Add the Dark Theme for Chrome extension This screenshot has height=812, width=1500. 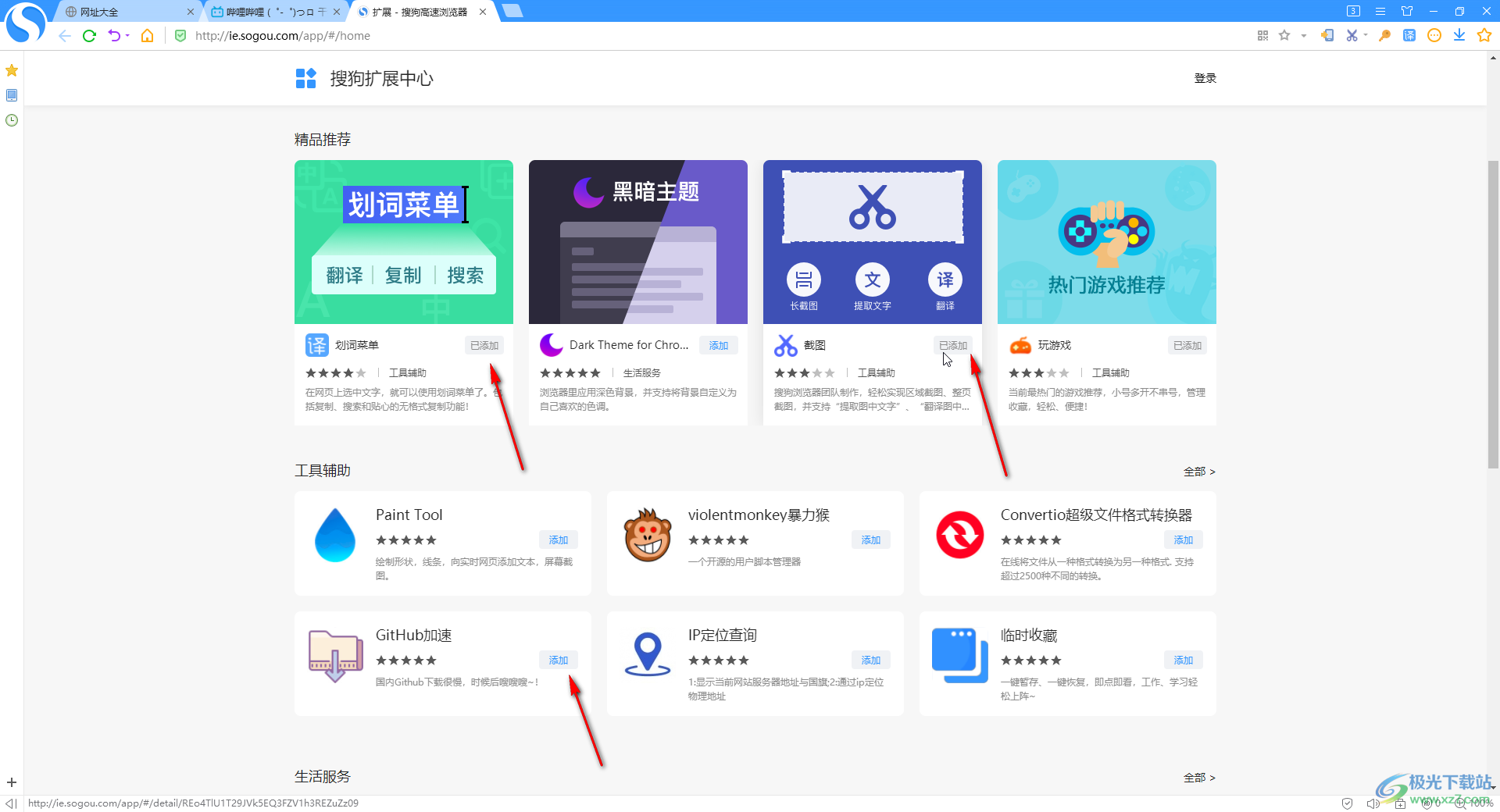pos(719,345)
